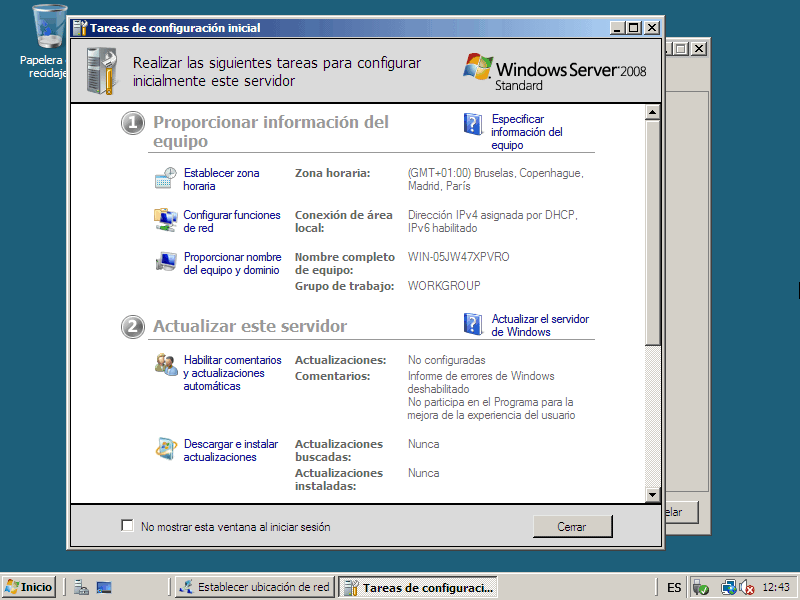Viewport: 800px width, 600px height.
Task: Minimize the Tareas de configuración inicial window
Action: [617, 28]
